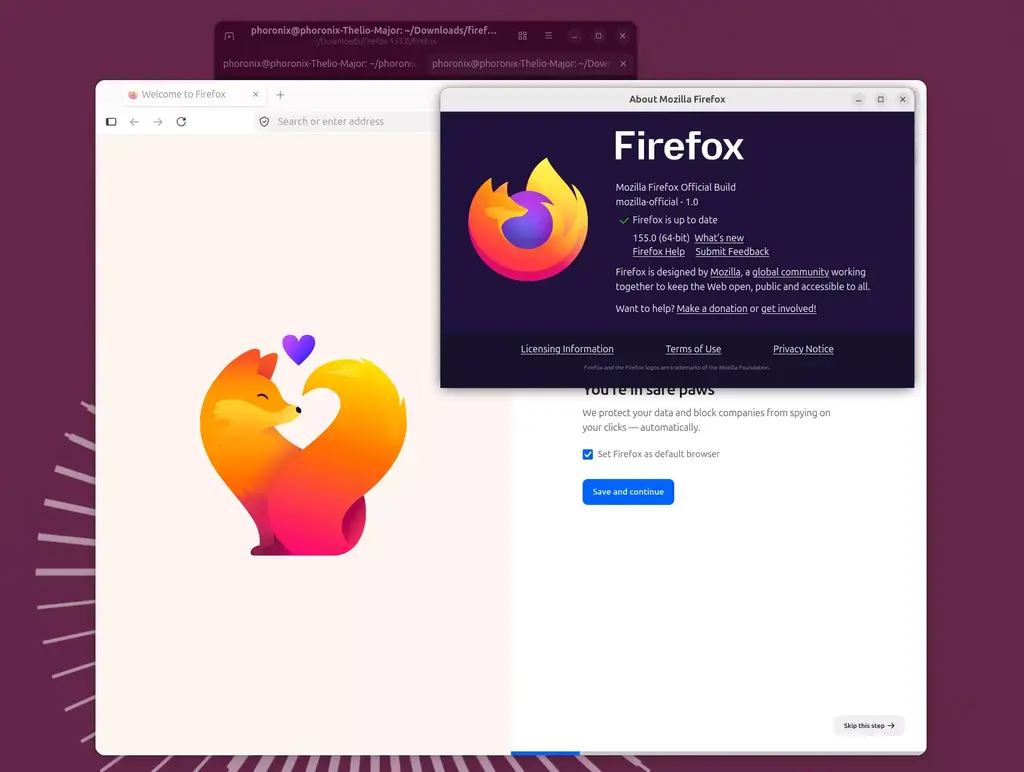The height and width of the screenshot is (772, 1024).
Task: Click the Firefox logo in About dialog
Action: coord(528,219)
